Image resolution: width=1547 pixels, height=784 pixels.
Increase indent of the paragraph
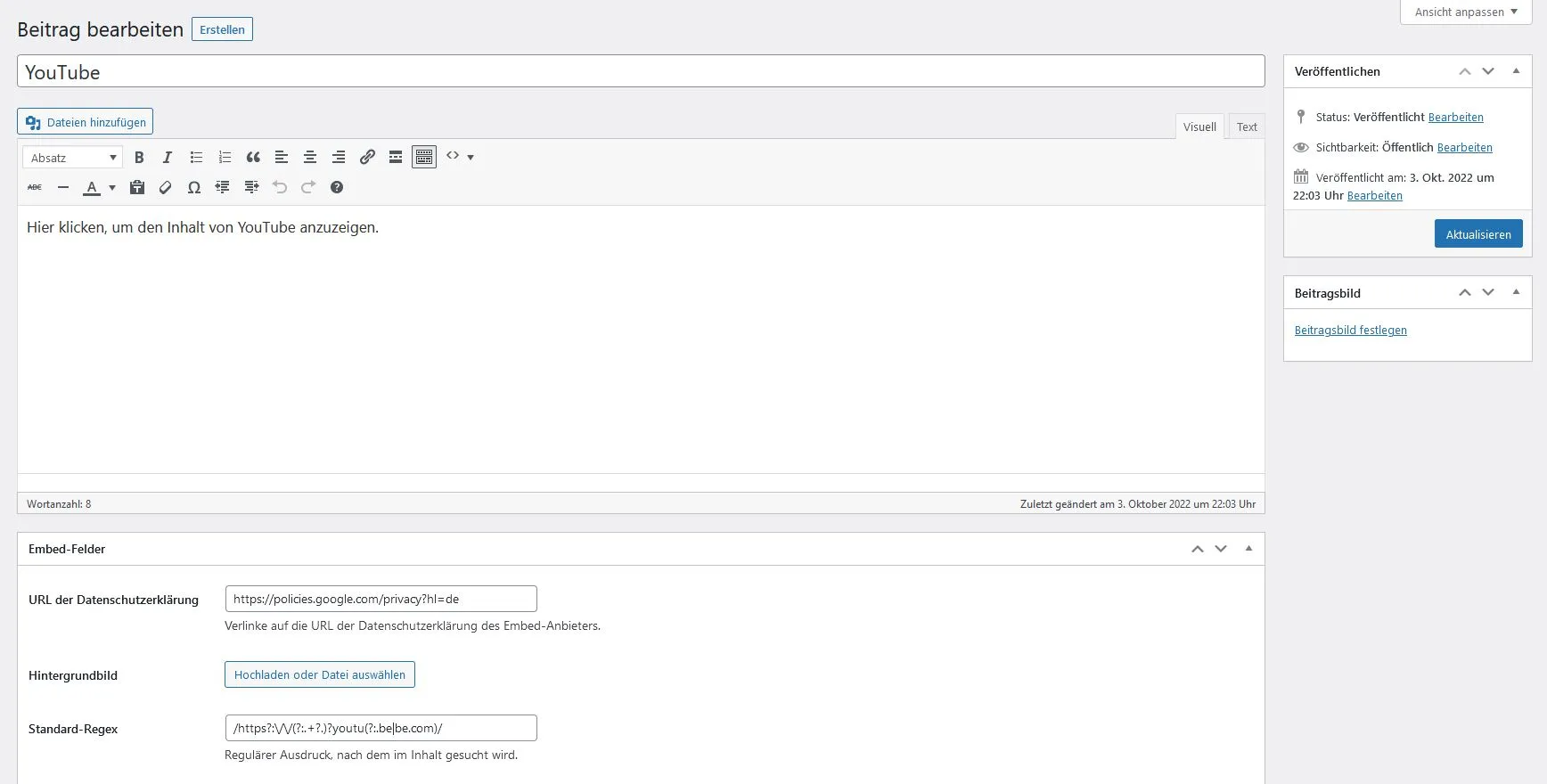[251, 187]
